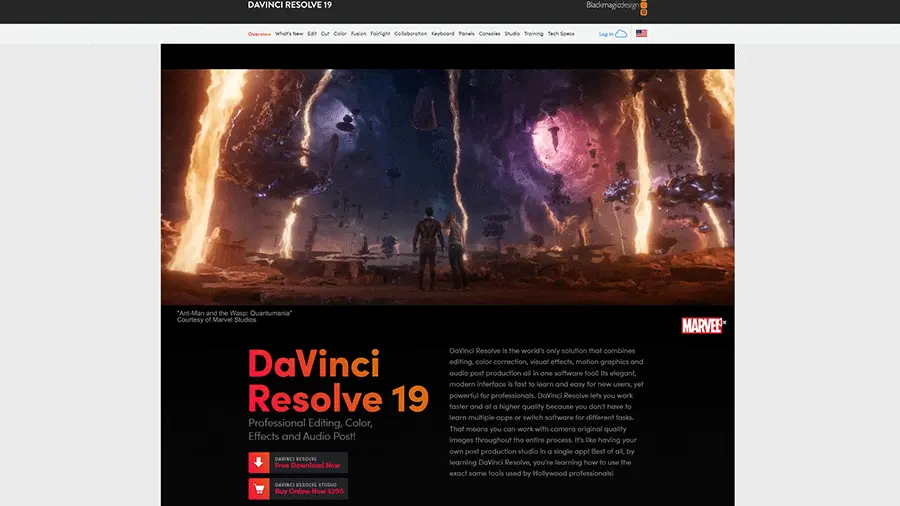This screenshot has width=900, height=506.
Task: Click the cloud icon beside Log In
Action: coord(621,34)
